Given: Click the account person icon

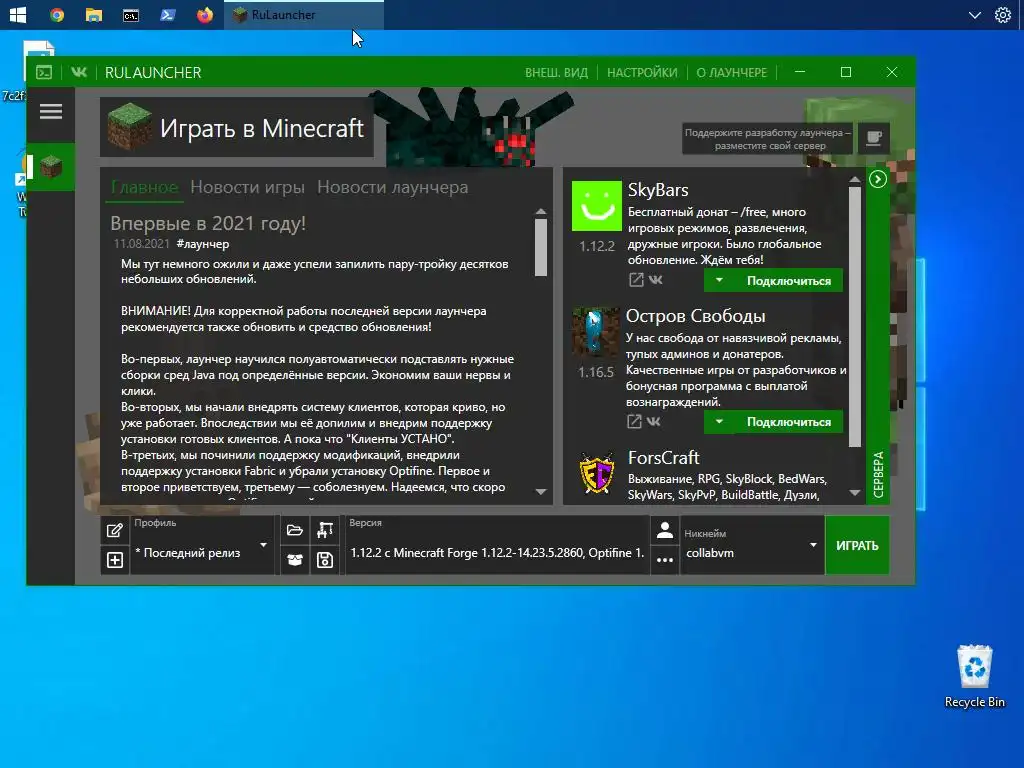Looking at the screenshot, I should point(665,530).
